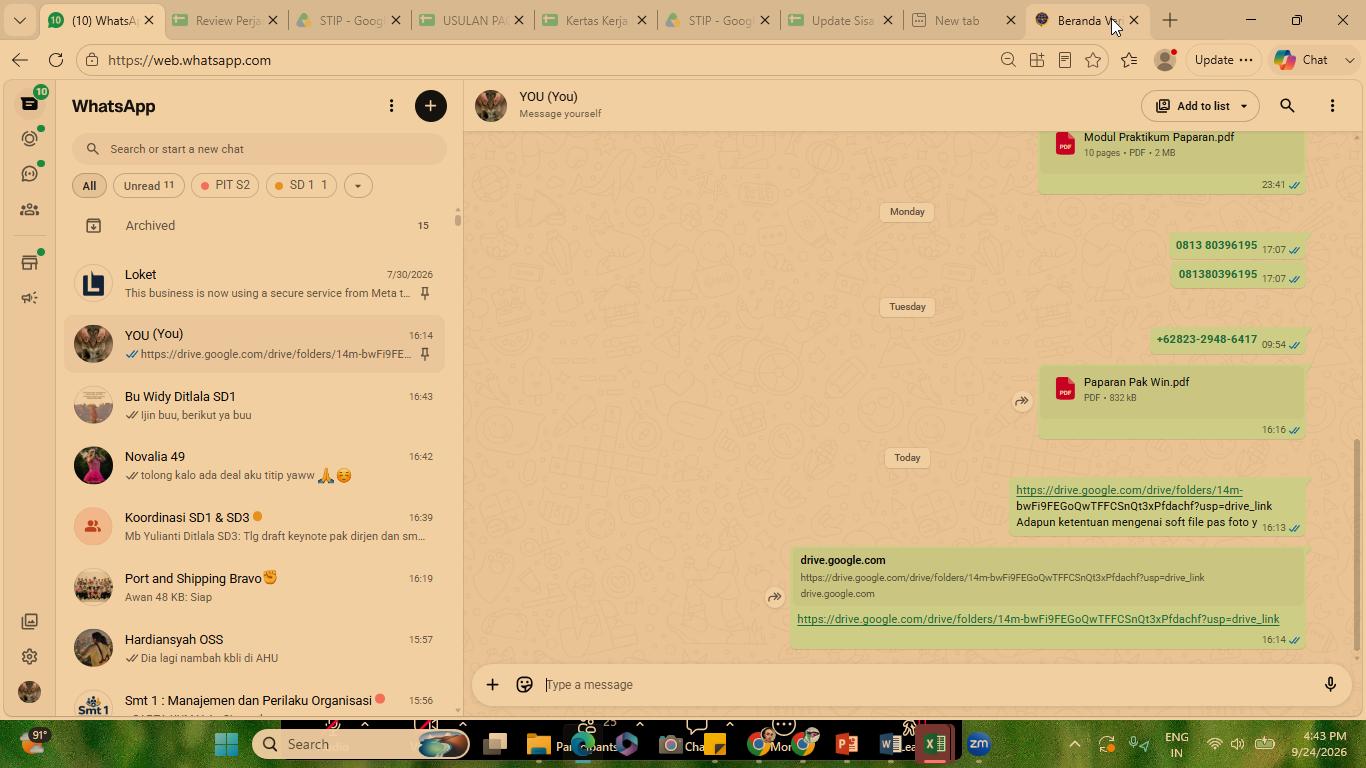Open the Channels icon in sidebar
The image size is (1366, 768).
29,174
